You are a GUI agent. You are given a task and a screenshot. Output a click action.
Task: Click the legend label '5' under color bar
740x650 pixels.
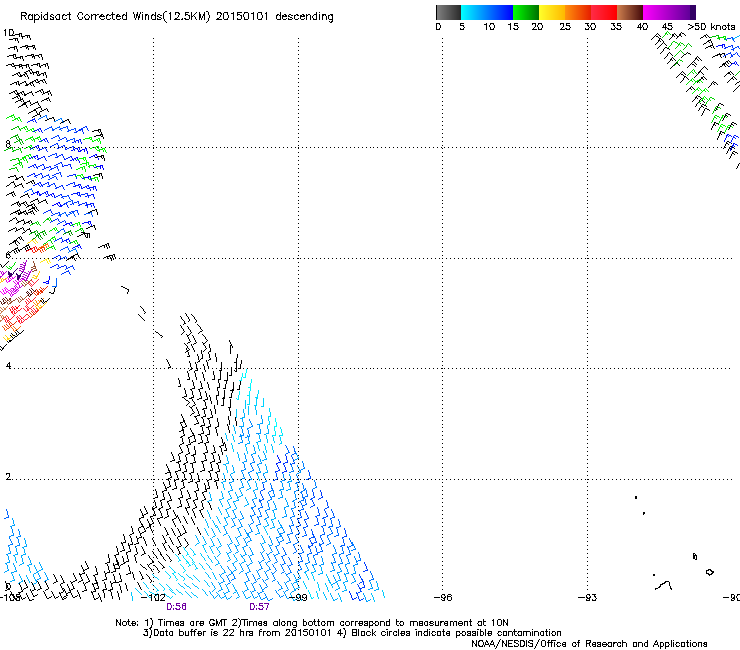click(x=462, y=27)
